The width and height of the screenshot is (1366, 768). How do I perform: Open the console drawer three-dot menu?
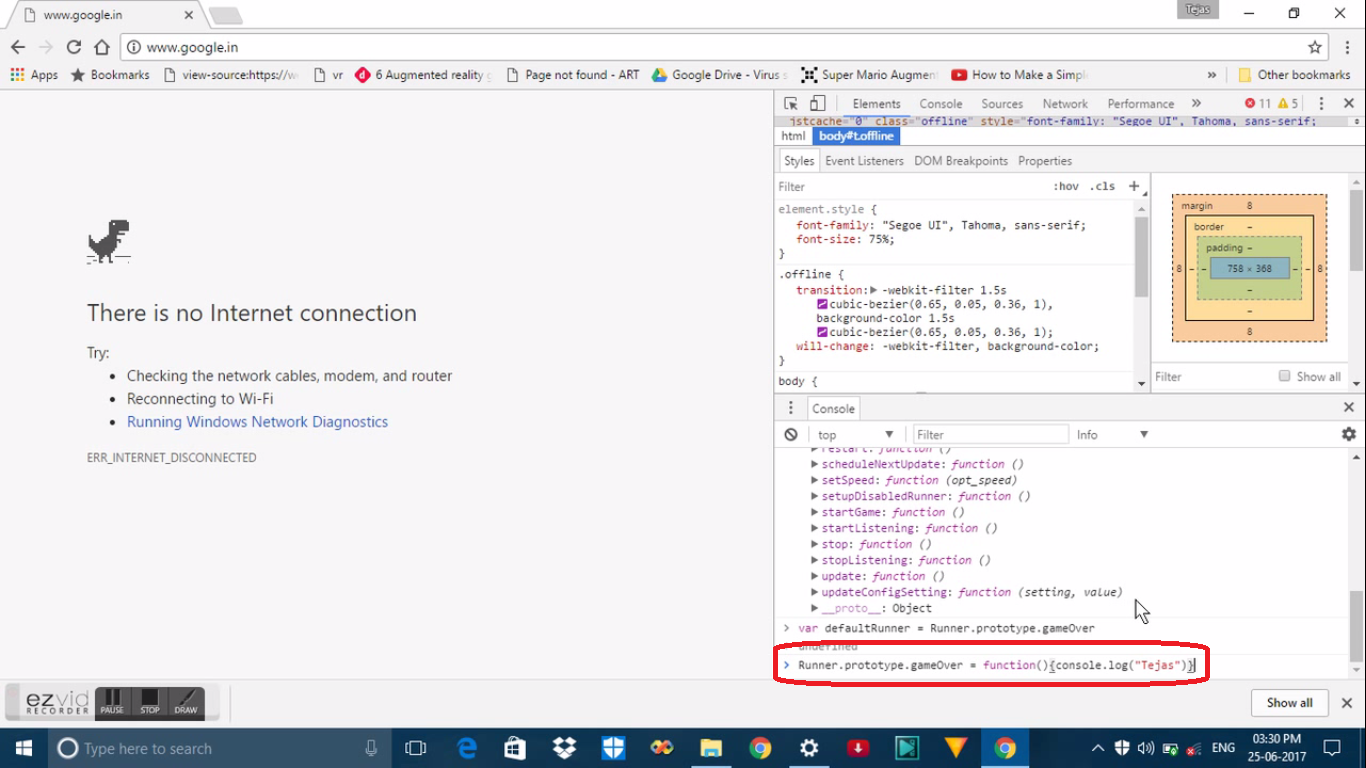click(x=791, y=408)
